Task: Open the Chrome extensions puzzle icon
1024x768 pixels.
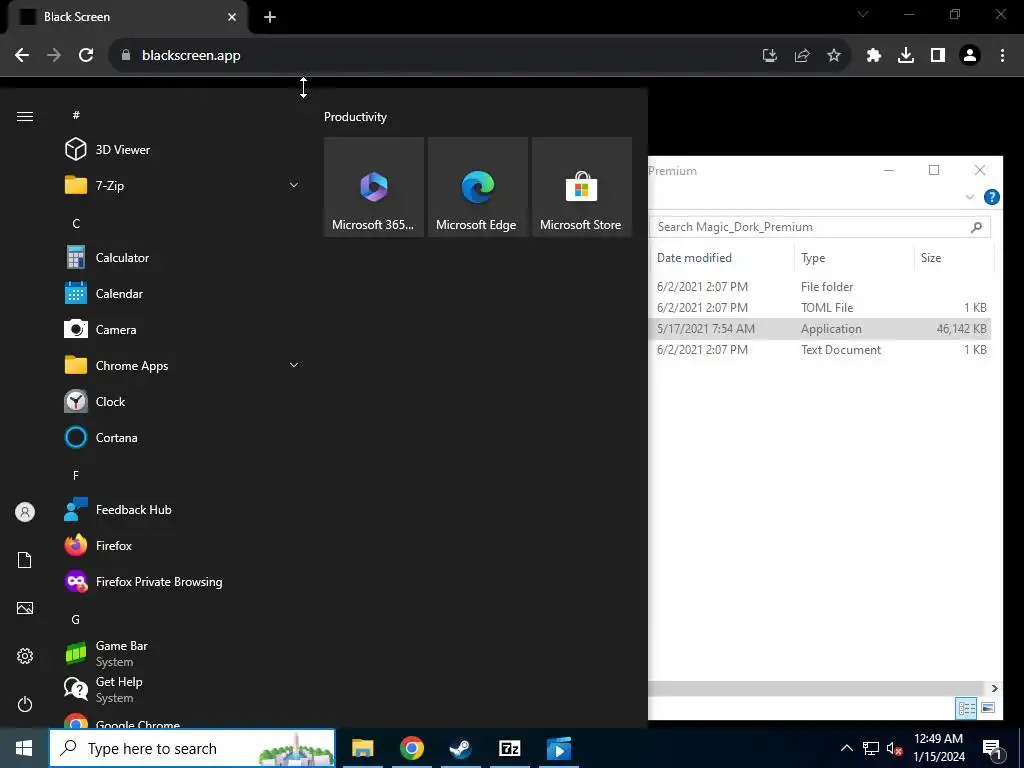Action: (874, 56)
